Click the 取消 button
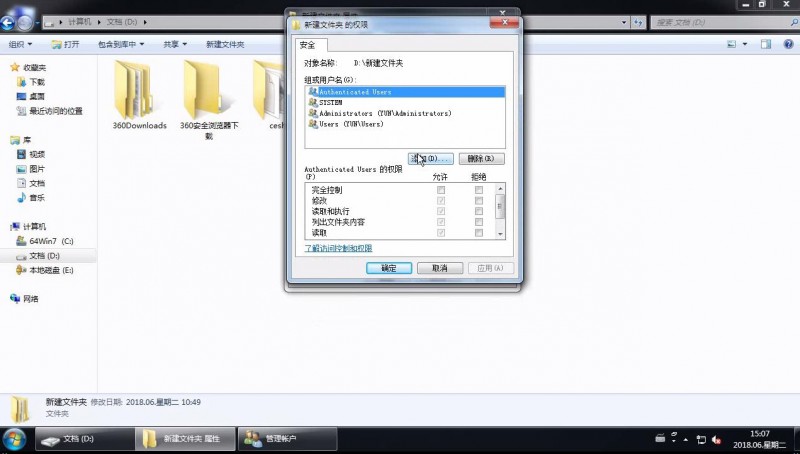Viewport: 800px width, 454px height. [x=440, y=268]
